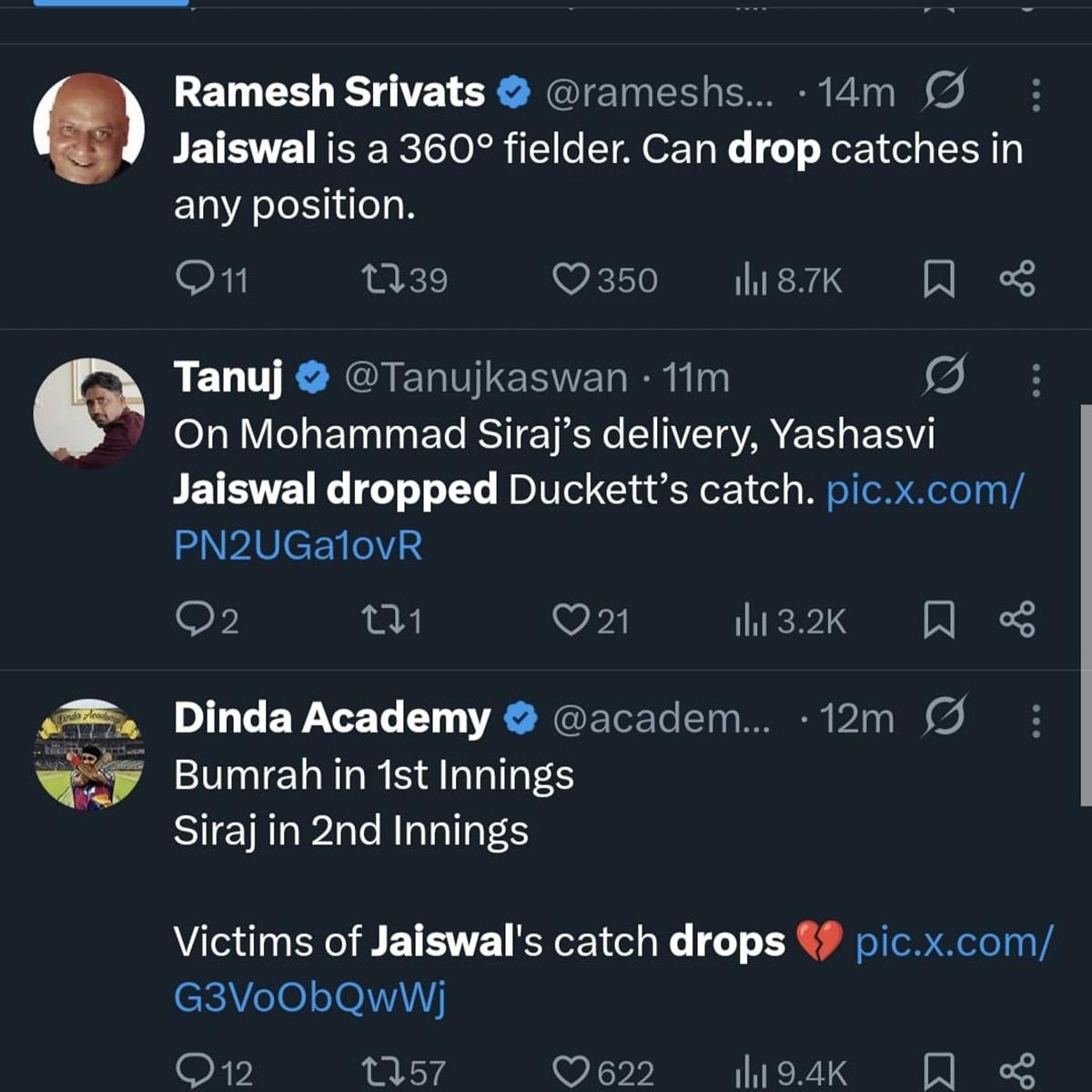Share Ramesh Srivats' tweet
This screenshot has width=1092, height=1092.
coord(1017,278)
